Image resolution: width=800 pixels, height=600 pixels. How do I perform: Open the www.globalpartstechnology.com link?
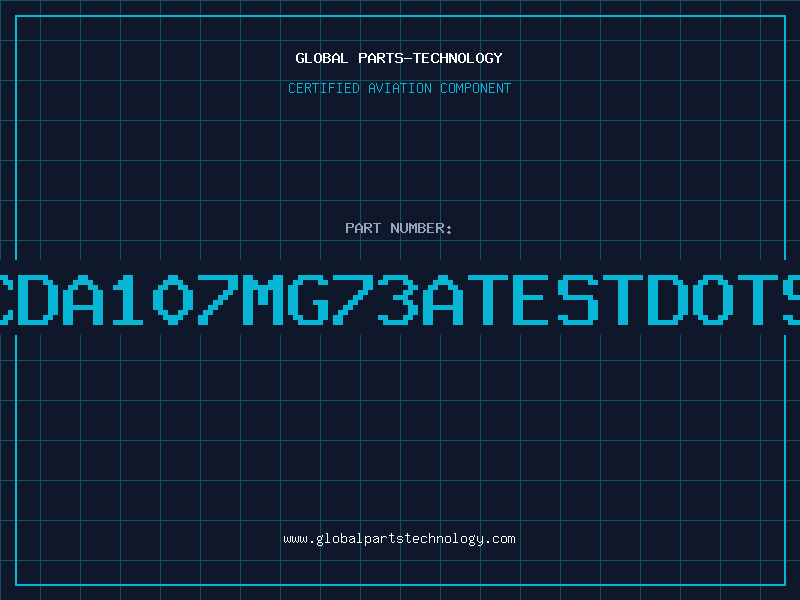(399, 539)
